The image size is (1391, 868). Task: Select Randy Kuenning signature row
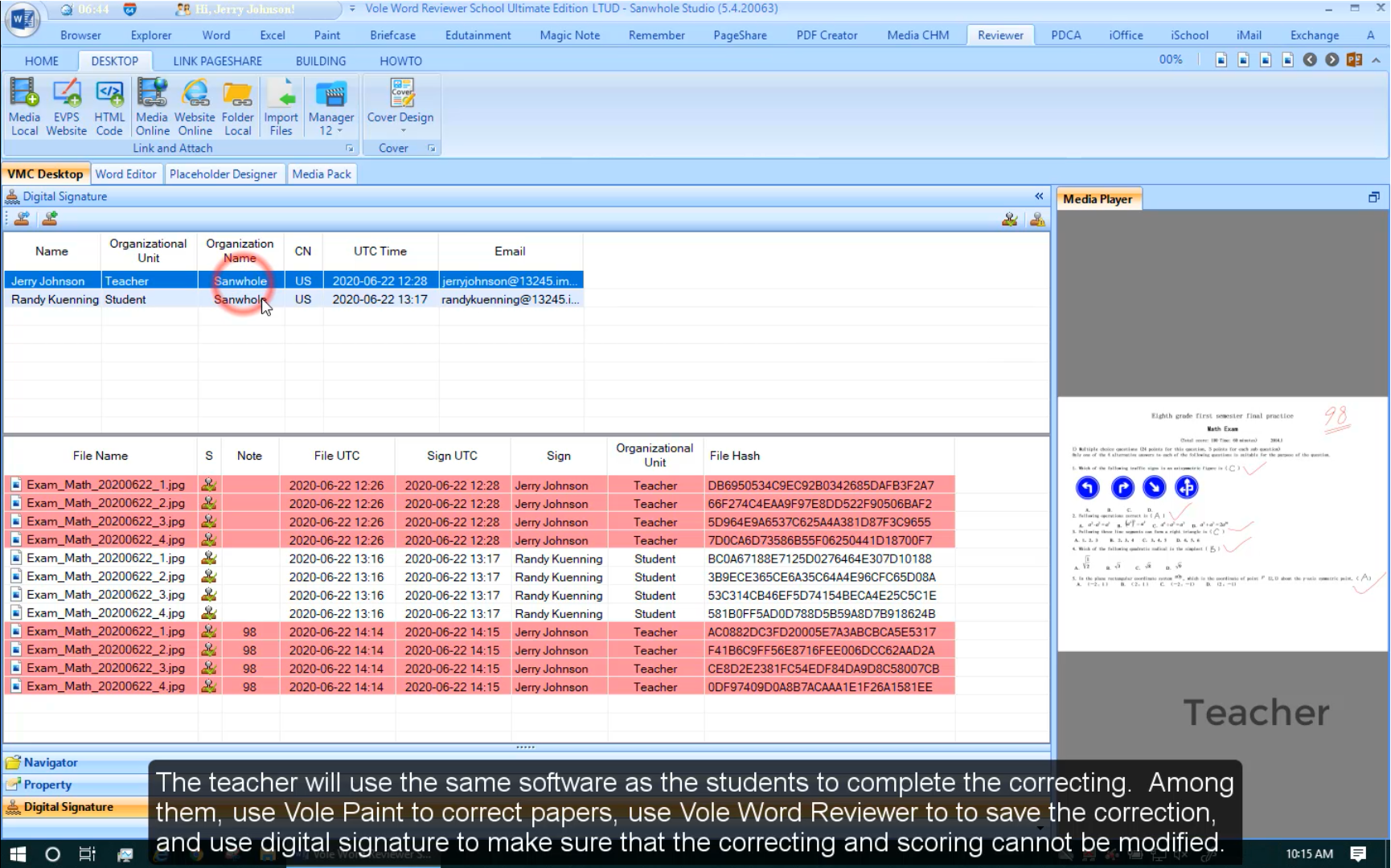coord(293,300)
